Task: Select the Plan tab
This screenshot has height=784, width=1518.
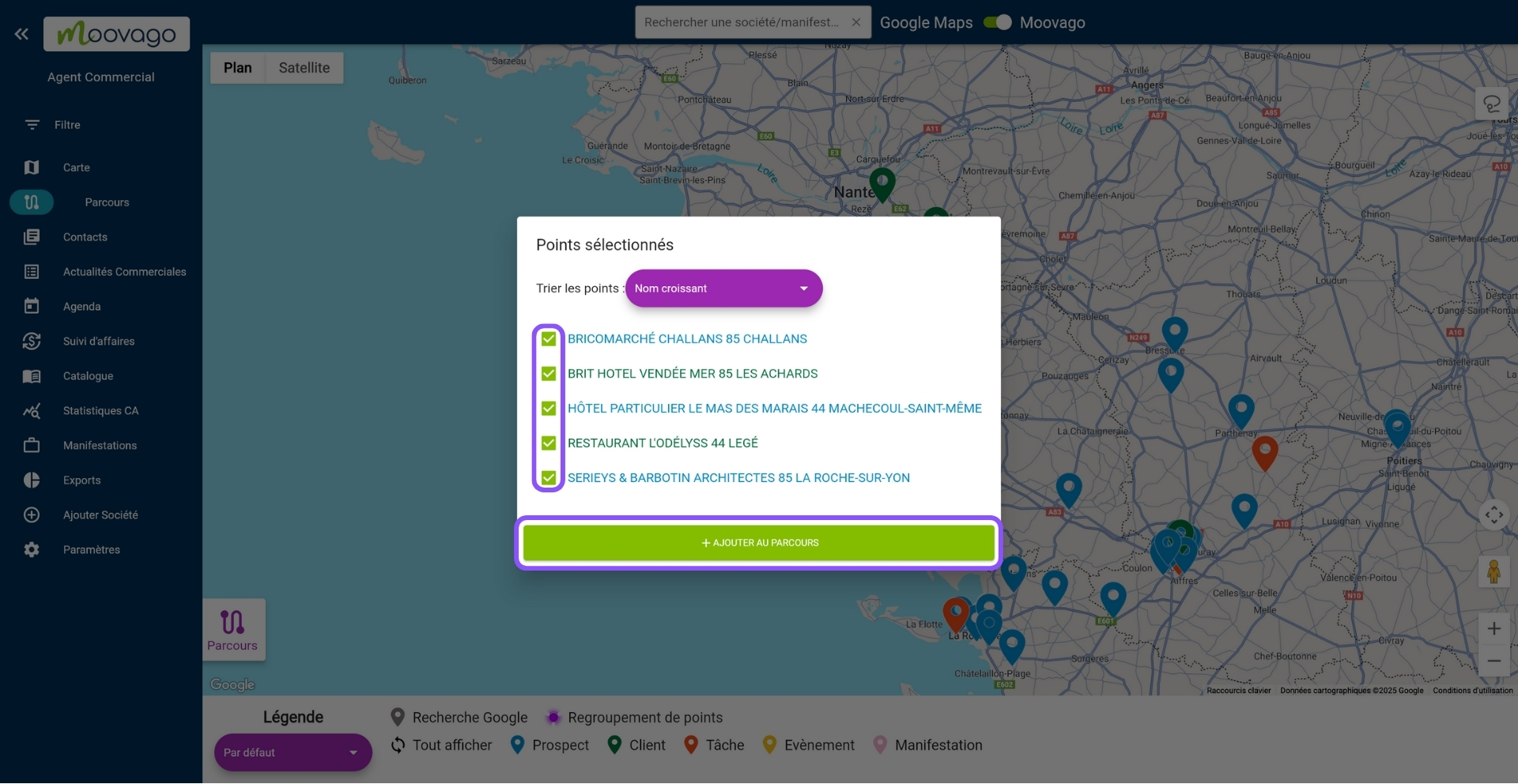Action: coord(237,67)
